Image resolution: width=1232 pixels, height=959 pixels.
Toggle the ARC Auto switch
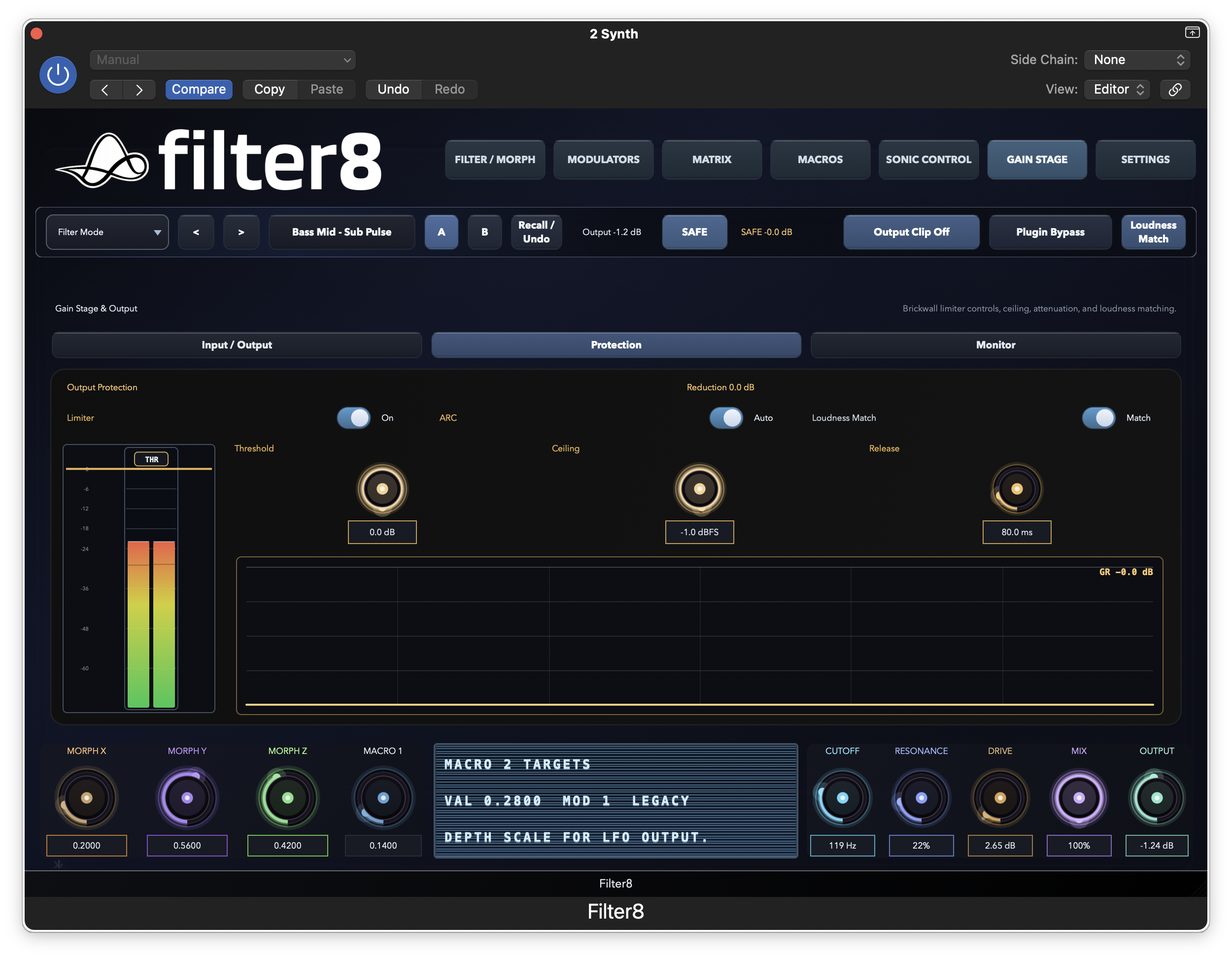tap(726, 418)
